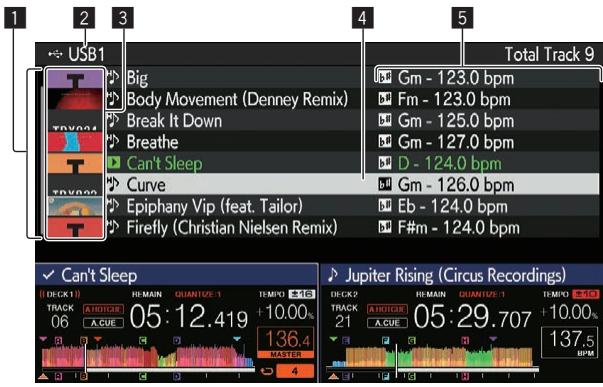Click the key icon in Big's row
The image size is (603, 387).
tap(385, 77)
